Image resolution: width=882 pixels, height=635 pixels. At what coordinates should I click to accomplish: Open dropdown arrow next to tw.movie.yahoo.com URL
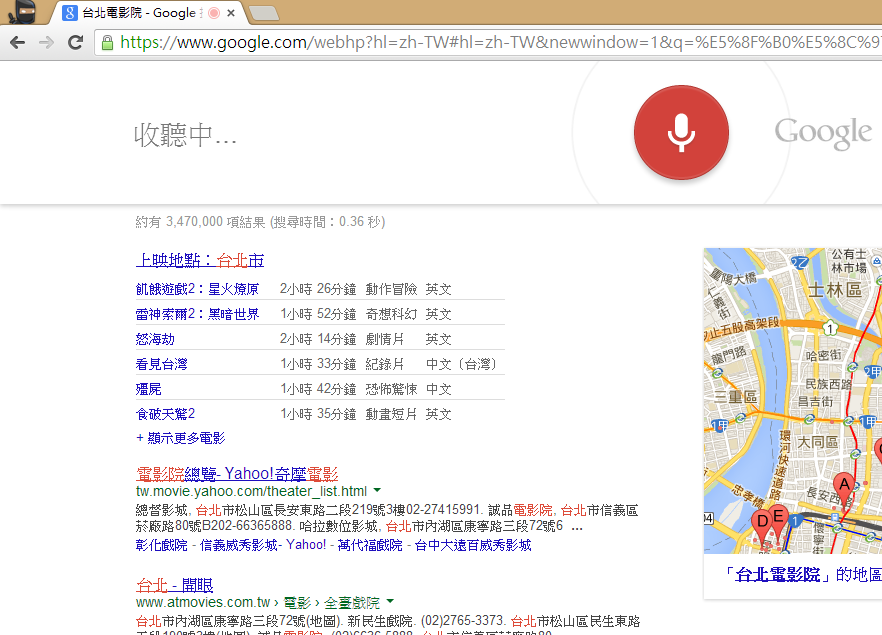pyautogui.click(x=377, y=490)
